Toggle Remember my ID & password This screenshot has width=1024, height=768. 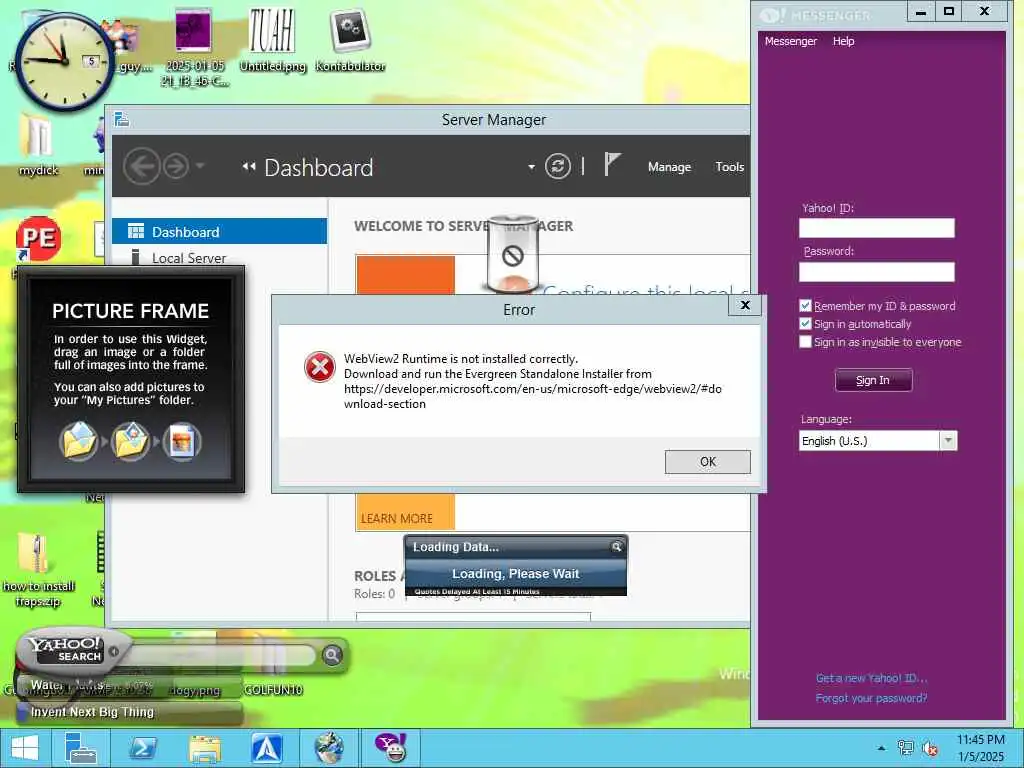pyautogui.click(x=805, y=306)
